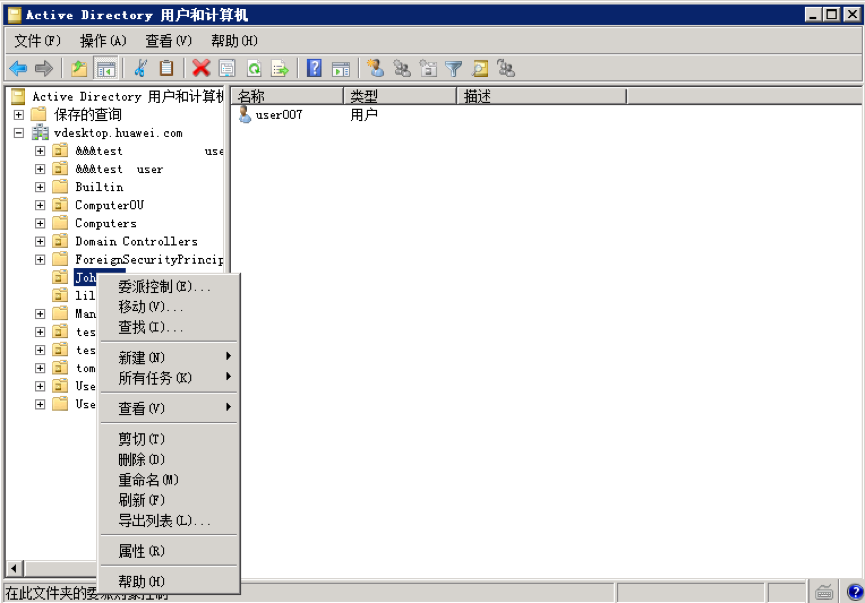865x603 pixels.
Task: Choose 查找(I)... from context menu
Action: tap(169, 327)
